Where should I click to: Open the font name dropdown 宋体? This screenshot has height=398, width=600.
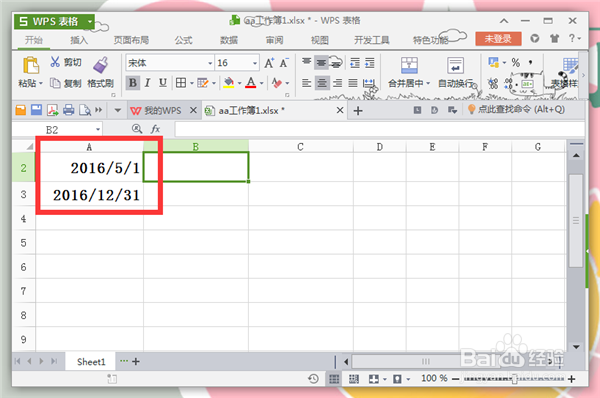click(210, 63)
